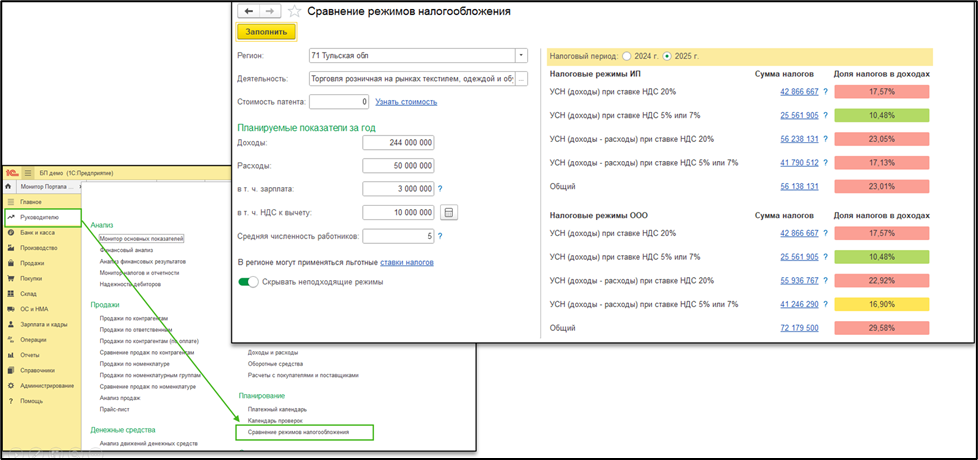Screen dimensions: 978x460
Task: Open the hamburger main menu in the title bar
Action: point(28,173)
